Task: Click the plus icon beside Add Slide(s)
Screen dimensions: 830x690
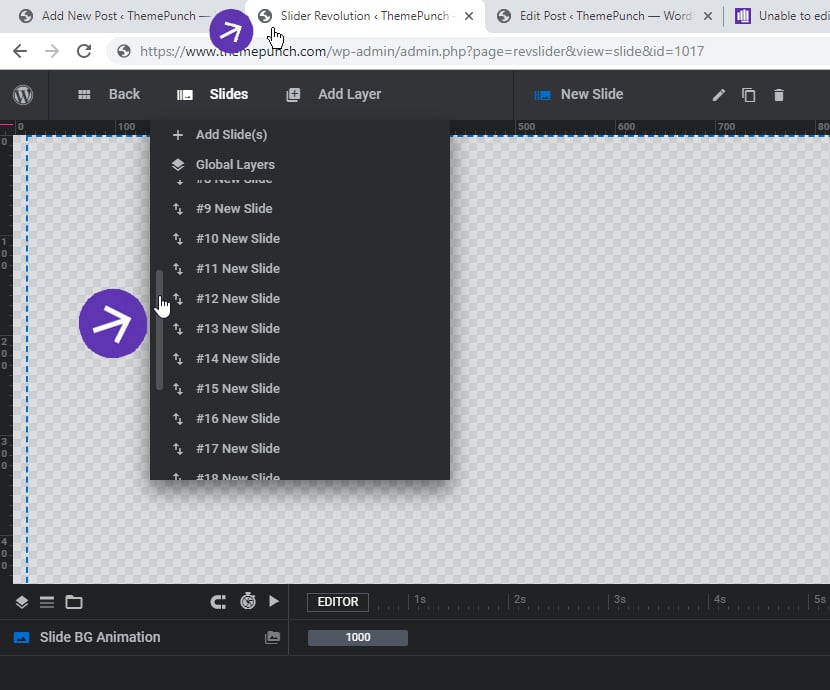Action: (x=178, y=135)
